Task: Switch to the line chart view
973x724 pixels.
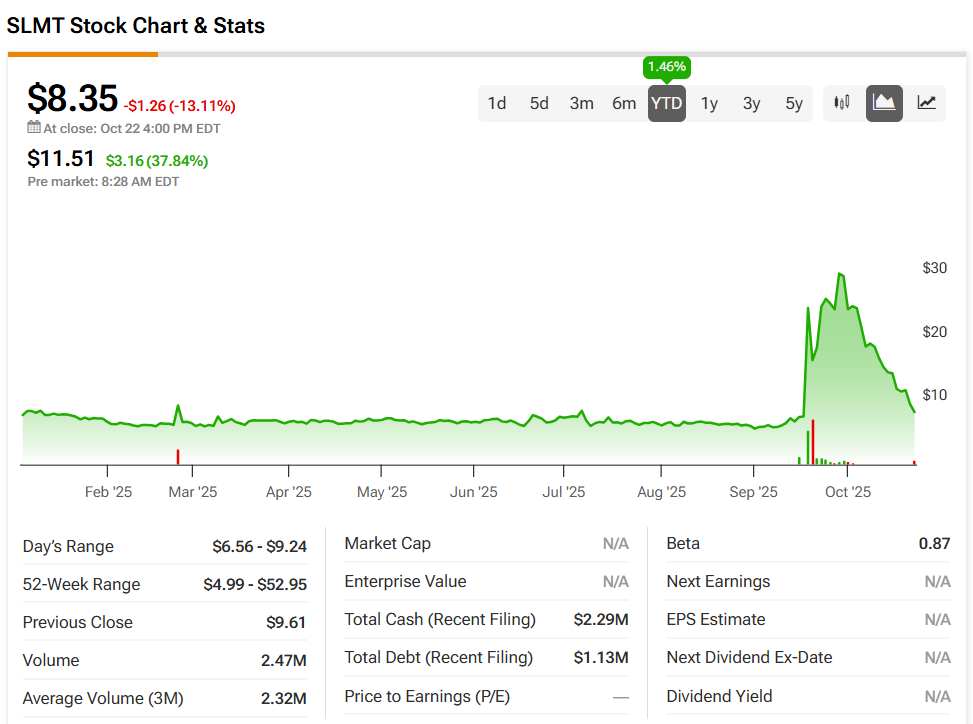Action: point(927,103)
